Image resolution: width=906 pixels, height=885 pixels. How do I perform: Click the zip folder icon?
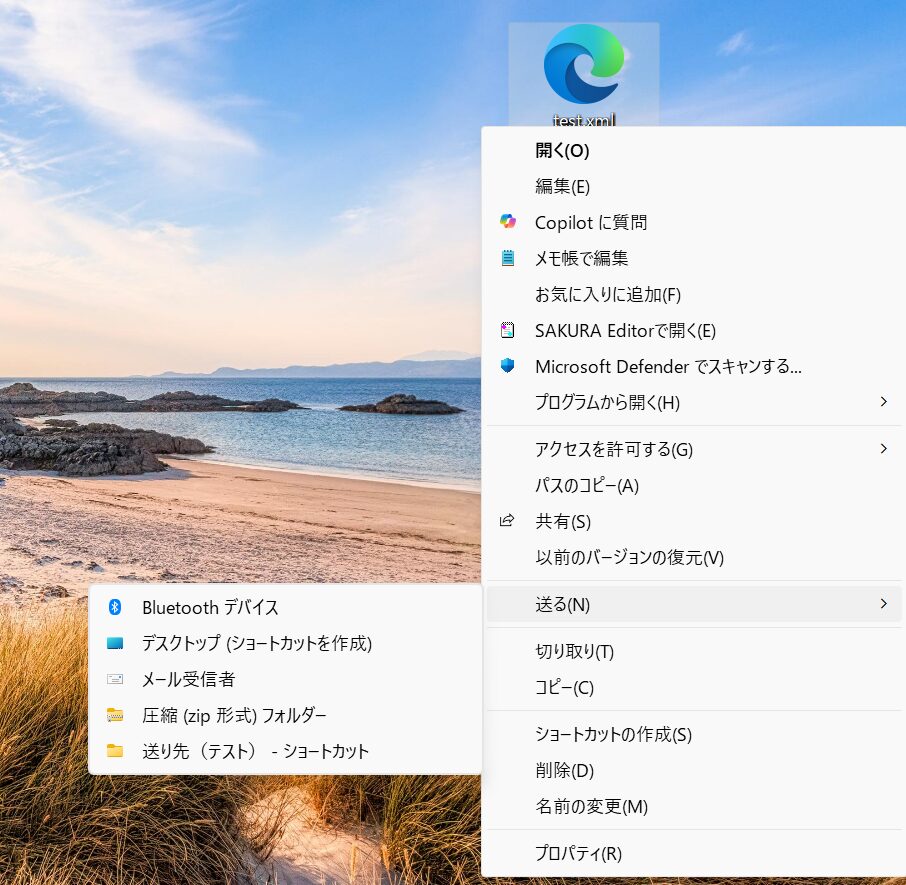pos(115,715)
